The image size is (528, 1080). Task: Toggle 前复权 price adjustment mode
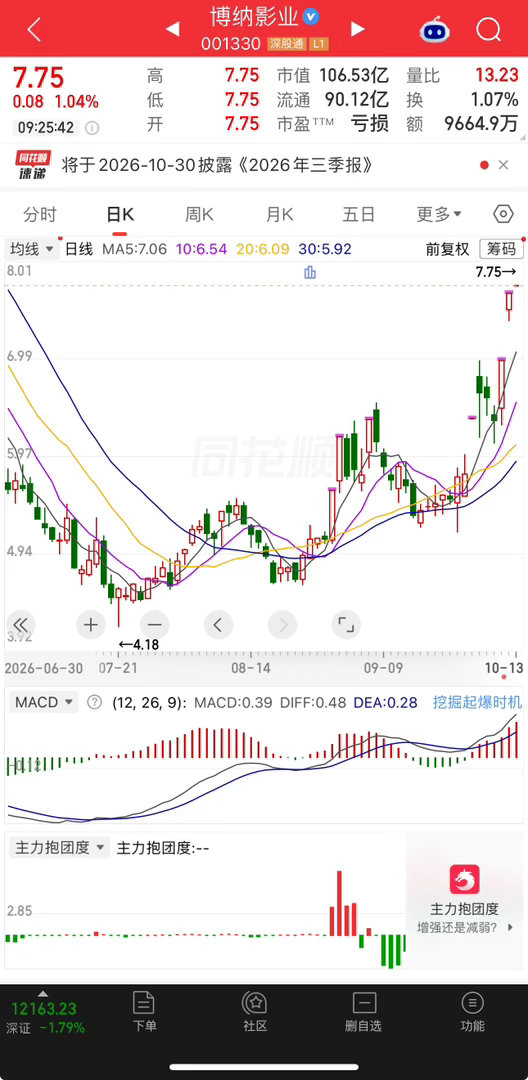447,249
